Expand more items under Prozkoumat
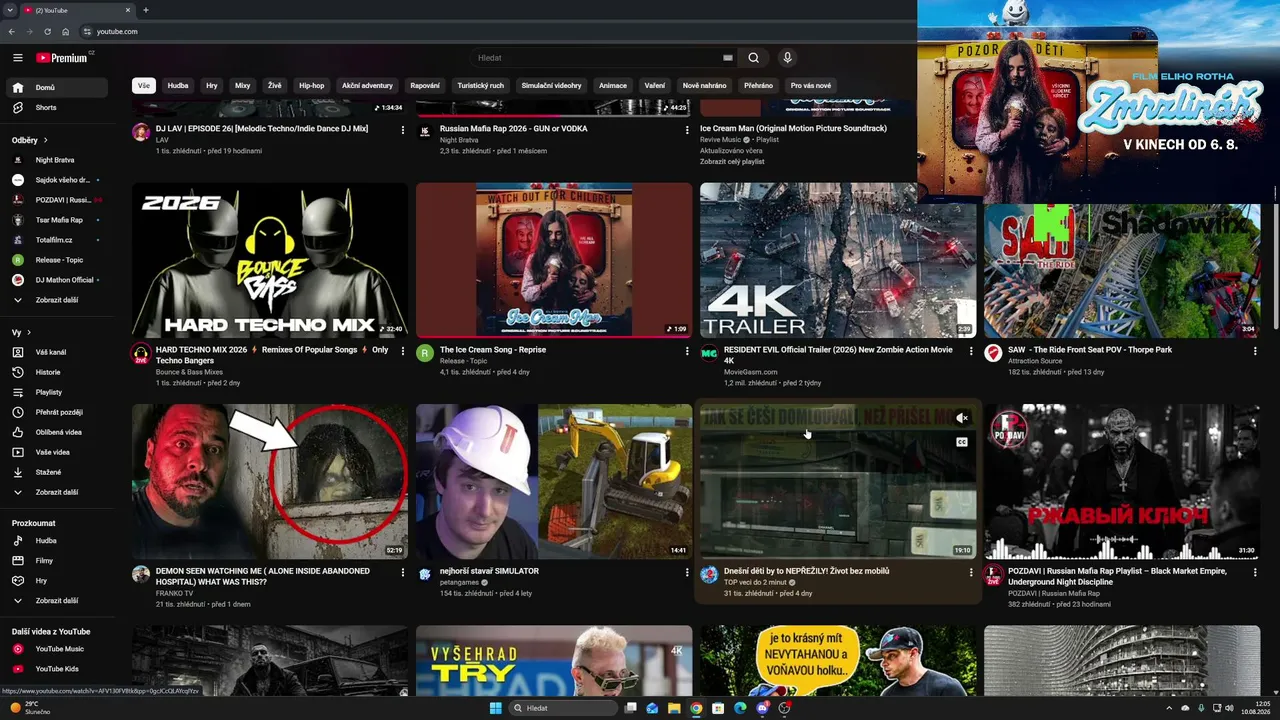 tap(57, 601)
